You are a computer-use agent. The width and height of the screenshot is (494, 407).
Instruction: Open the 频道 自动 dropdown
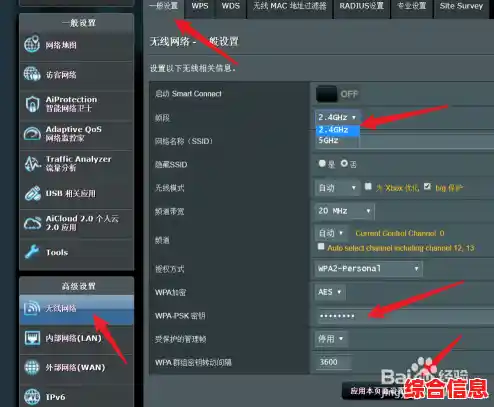[331, 233]
